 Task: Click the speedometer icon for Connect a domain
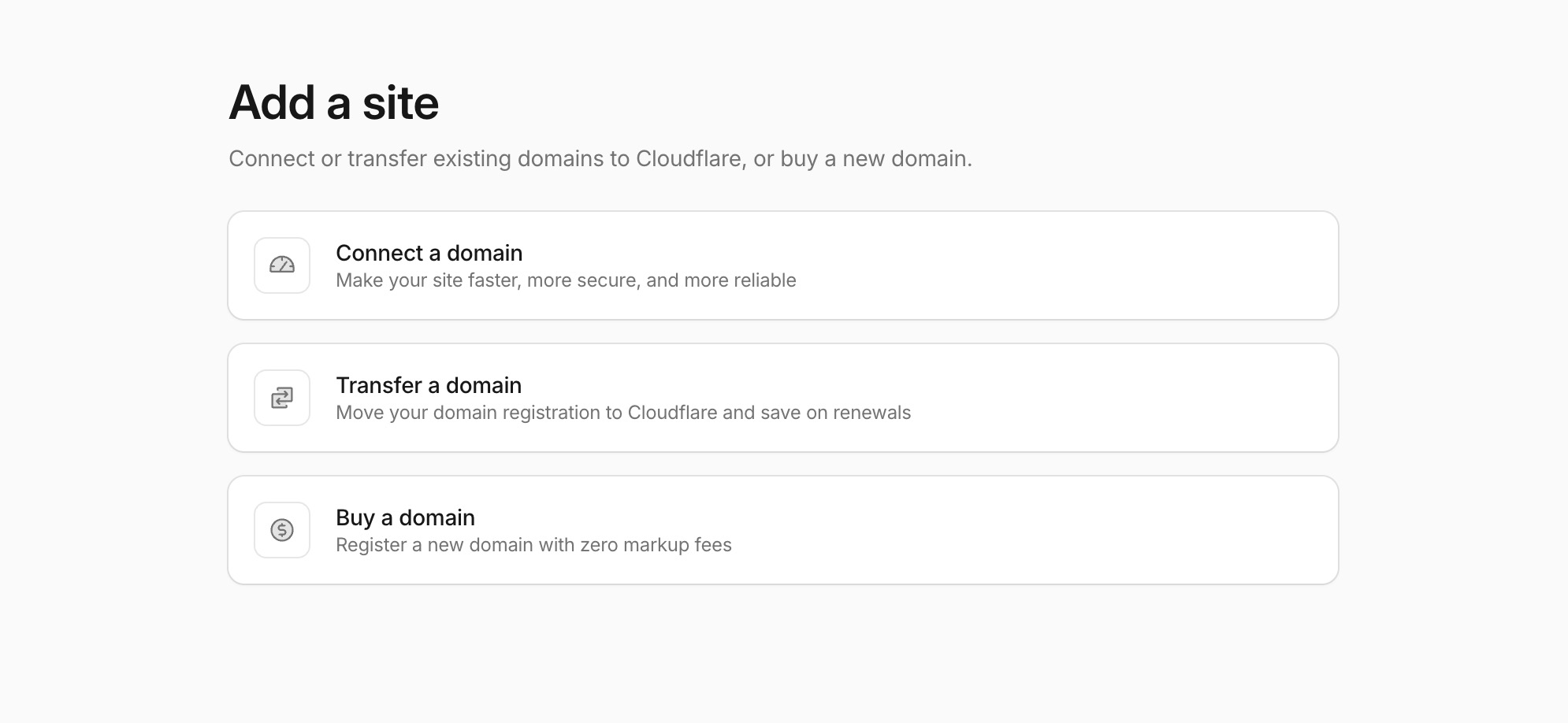pos(282,265)
